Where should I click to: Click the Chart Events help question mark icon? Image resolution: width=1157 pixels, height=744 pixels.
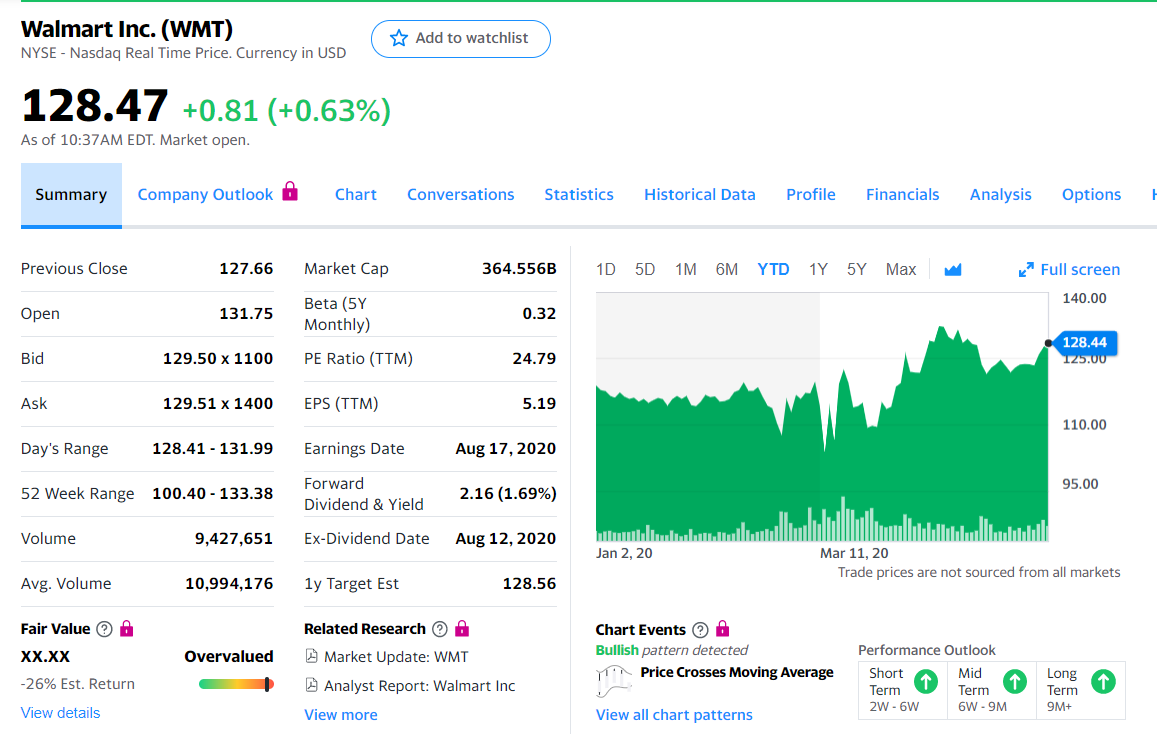(x=700, y=630)
